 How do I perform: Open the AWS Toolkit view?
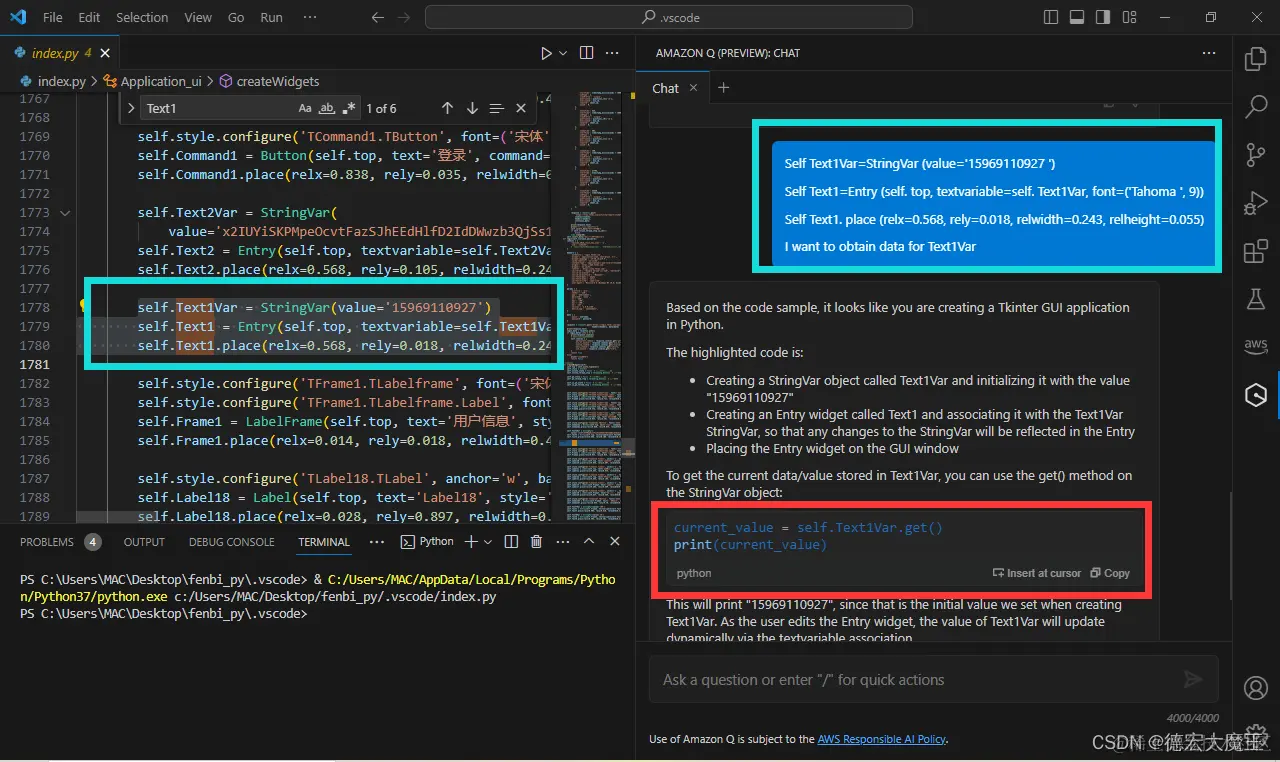[x=1256, y=346]
